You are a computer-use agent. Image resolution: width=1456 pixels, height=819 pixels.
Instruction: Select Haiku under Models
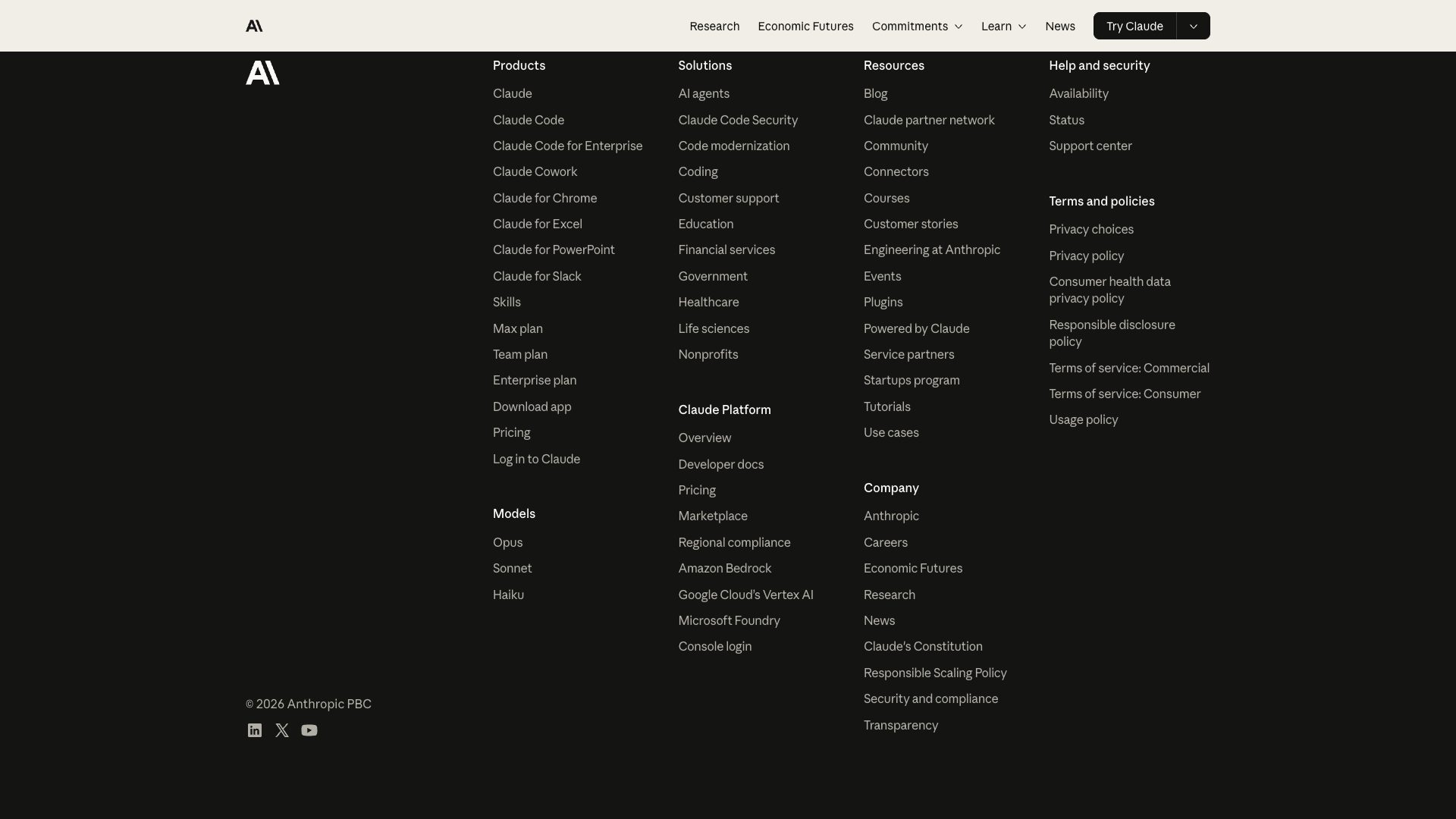point(507,595)
